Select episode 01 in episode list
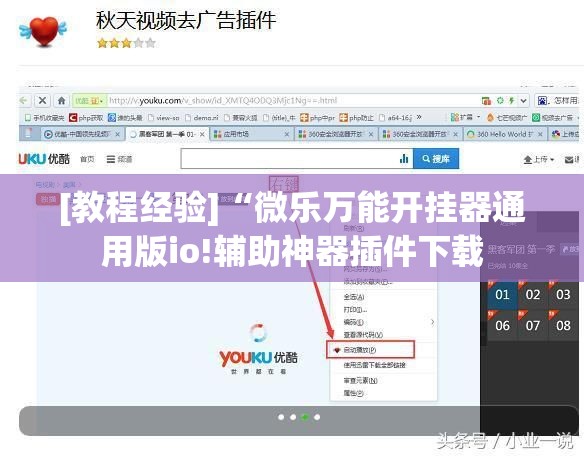 click(x=502, y=295)
